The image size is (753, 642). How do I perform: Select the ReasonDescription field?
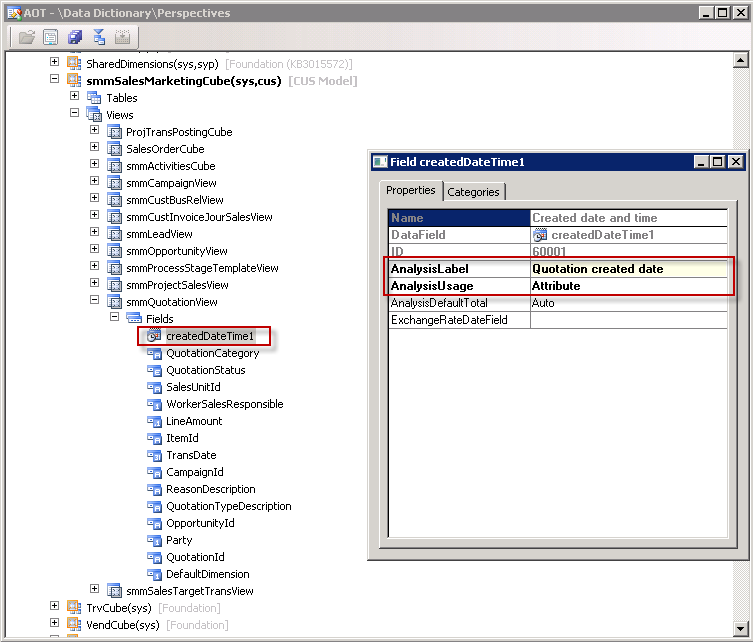click(211, 489)
